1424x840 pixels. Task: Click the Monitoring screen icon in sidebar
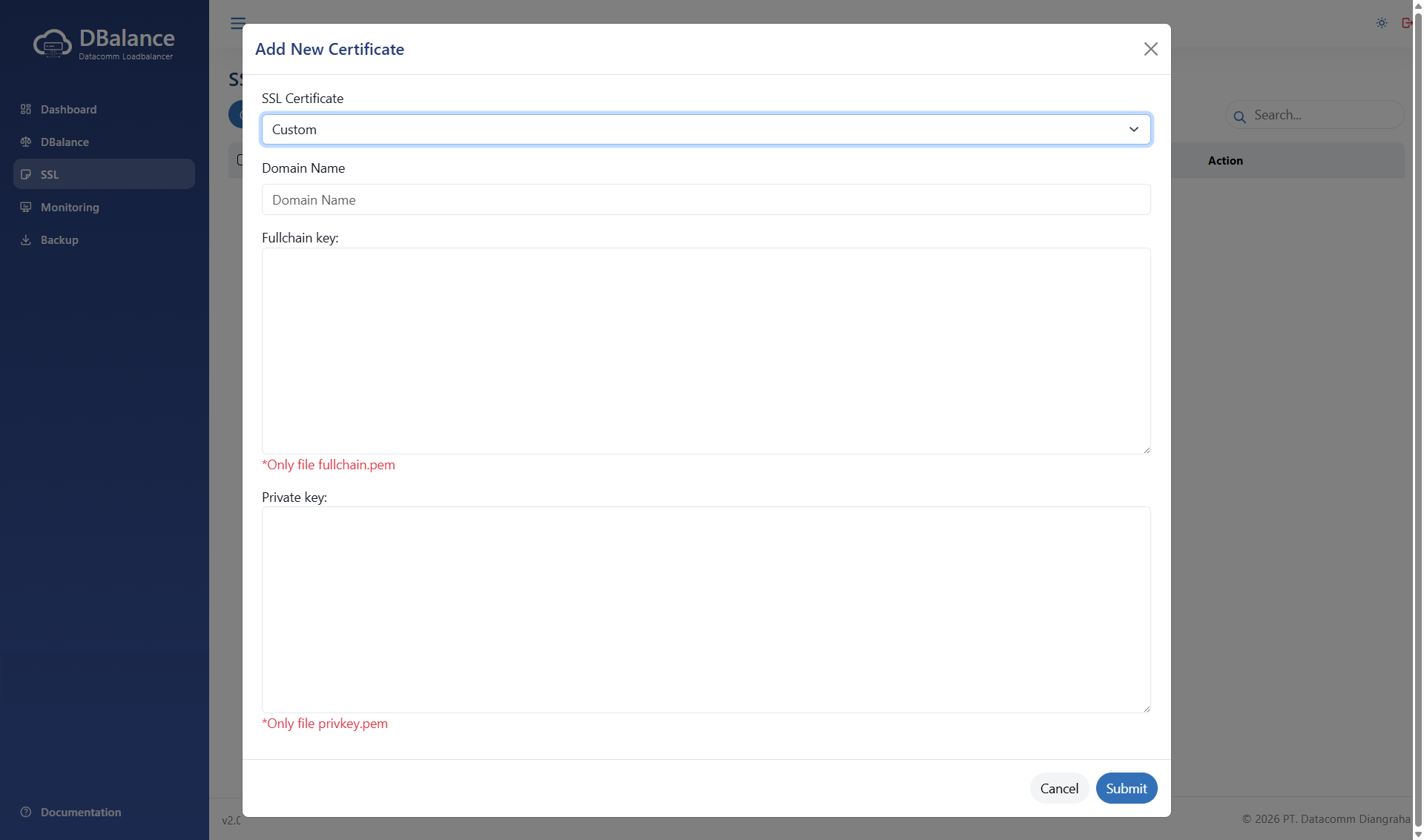(x=26, y=207)
